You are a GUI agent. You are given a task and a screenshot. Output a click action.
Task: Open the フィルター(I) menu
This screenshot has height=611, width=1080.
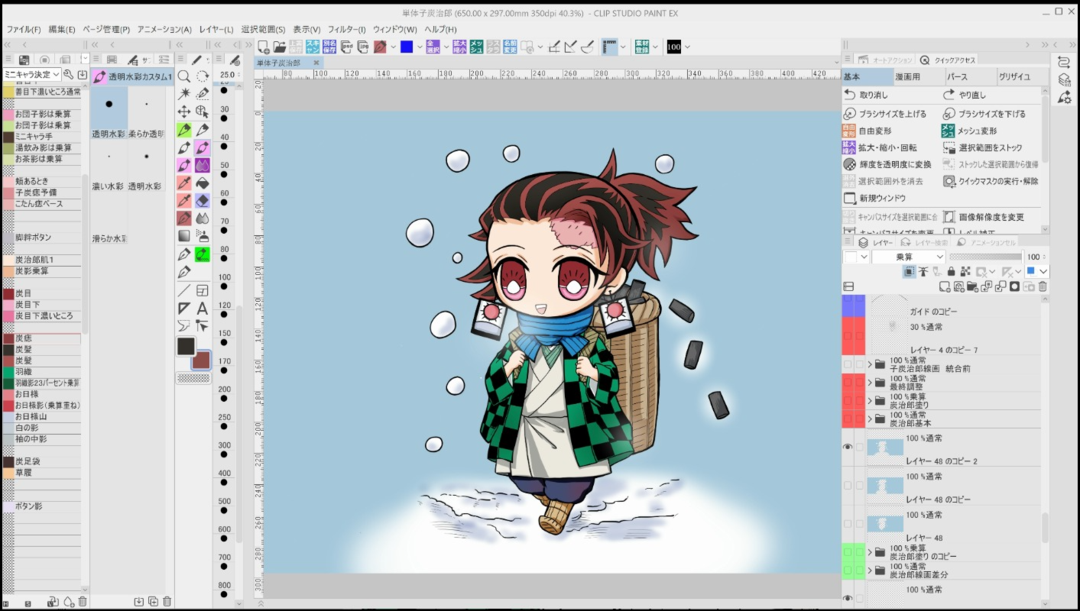tap(346, 30)
